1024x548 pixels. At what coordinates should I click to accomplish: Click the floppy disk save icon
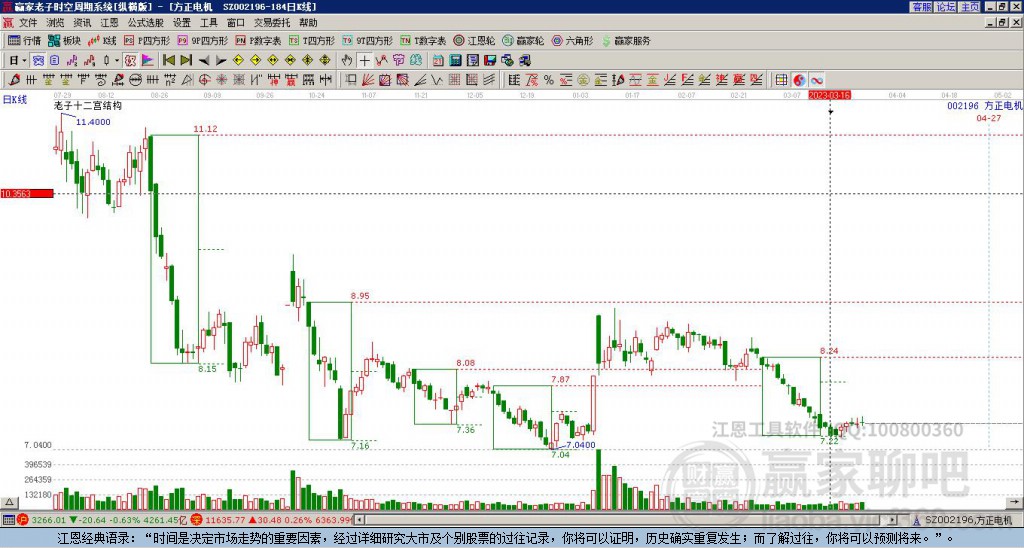pos(490,61)
